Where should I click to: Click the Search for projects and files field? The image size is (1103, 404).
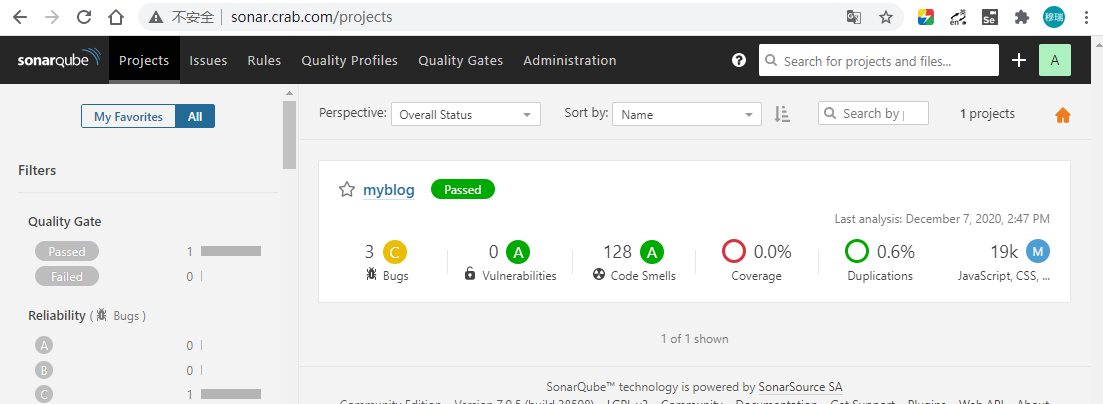point(879,61)
